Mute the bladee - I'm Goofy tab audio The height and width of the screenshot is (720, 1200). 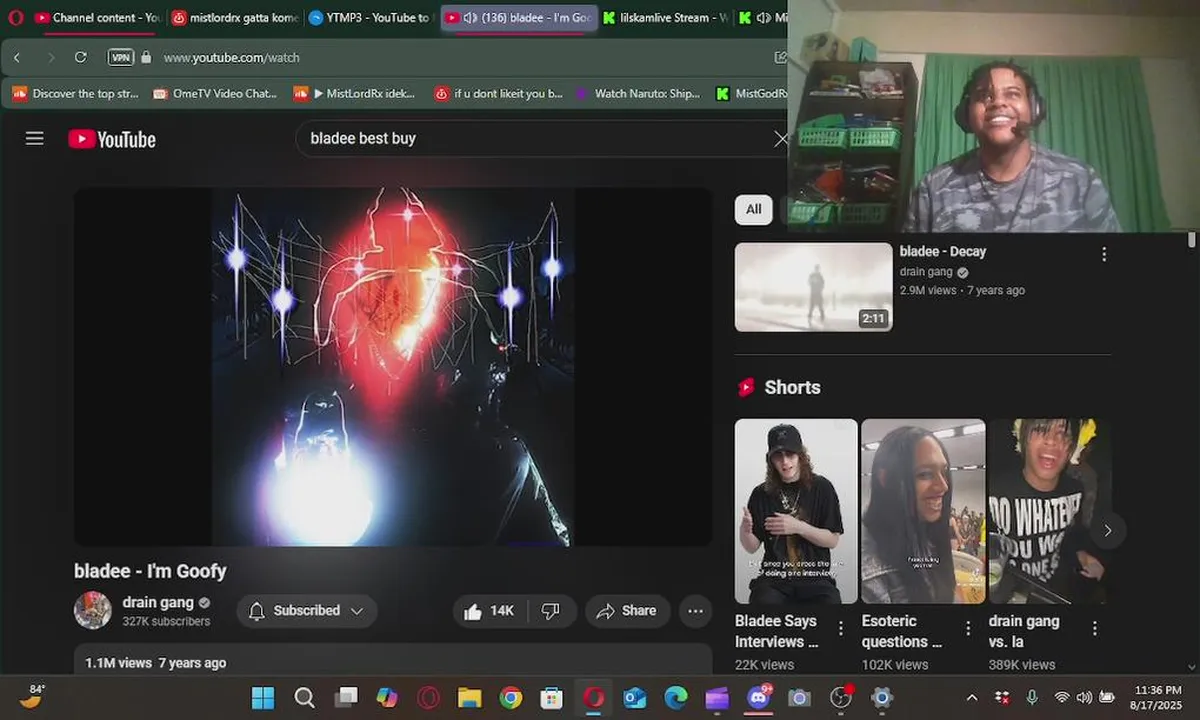(471, 18)
